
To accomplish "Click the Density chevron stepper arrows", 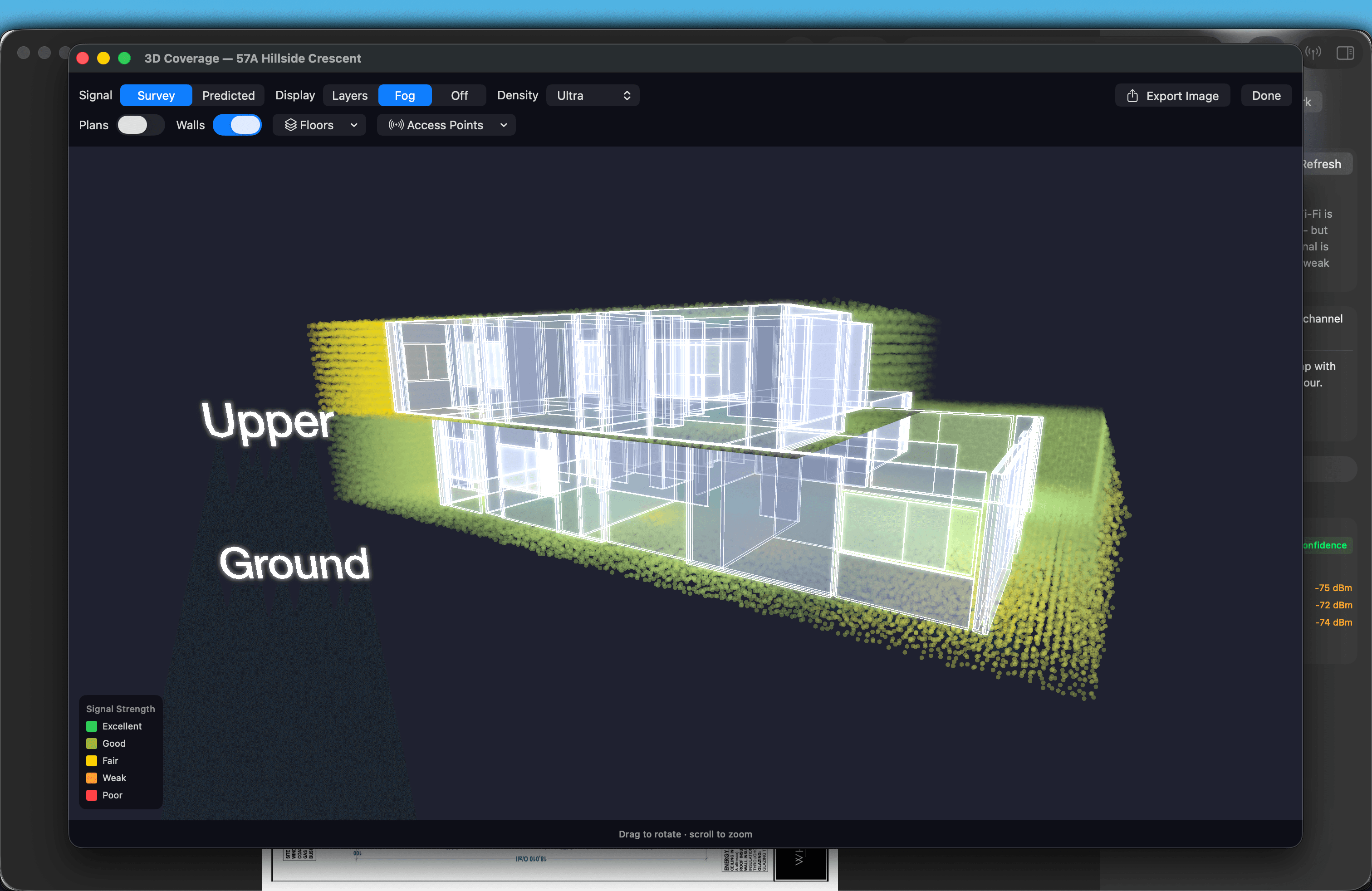I will pyautogui.click(x=627, y=95).
